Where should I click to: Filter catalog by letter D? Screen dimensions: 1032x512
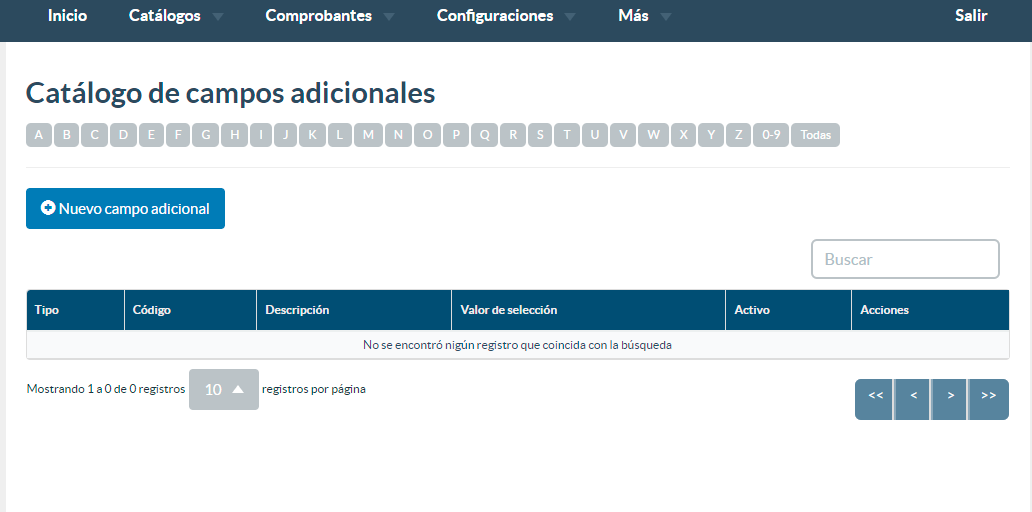point(123,135)
